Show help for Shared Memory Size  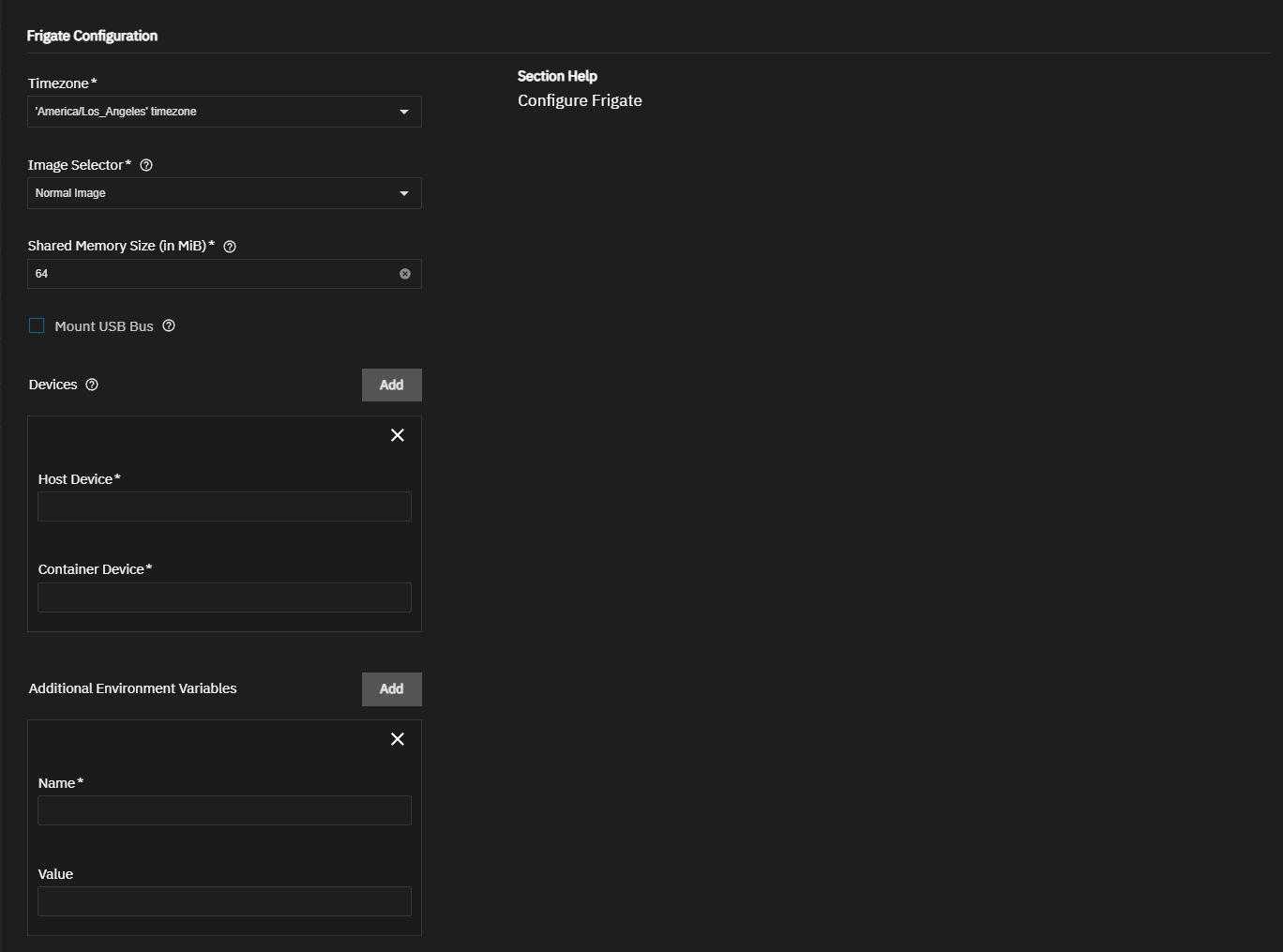(230, 247)
